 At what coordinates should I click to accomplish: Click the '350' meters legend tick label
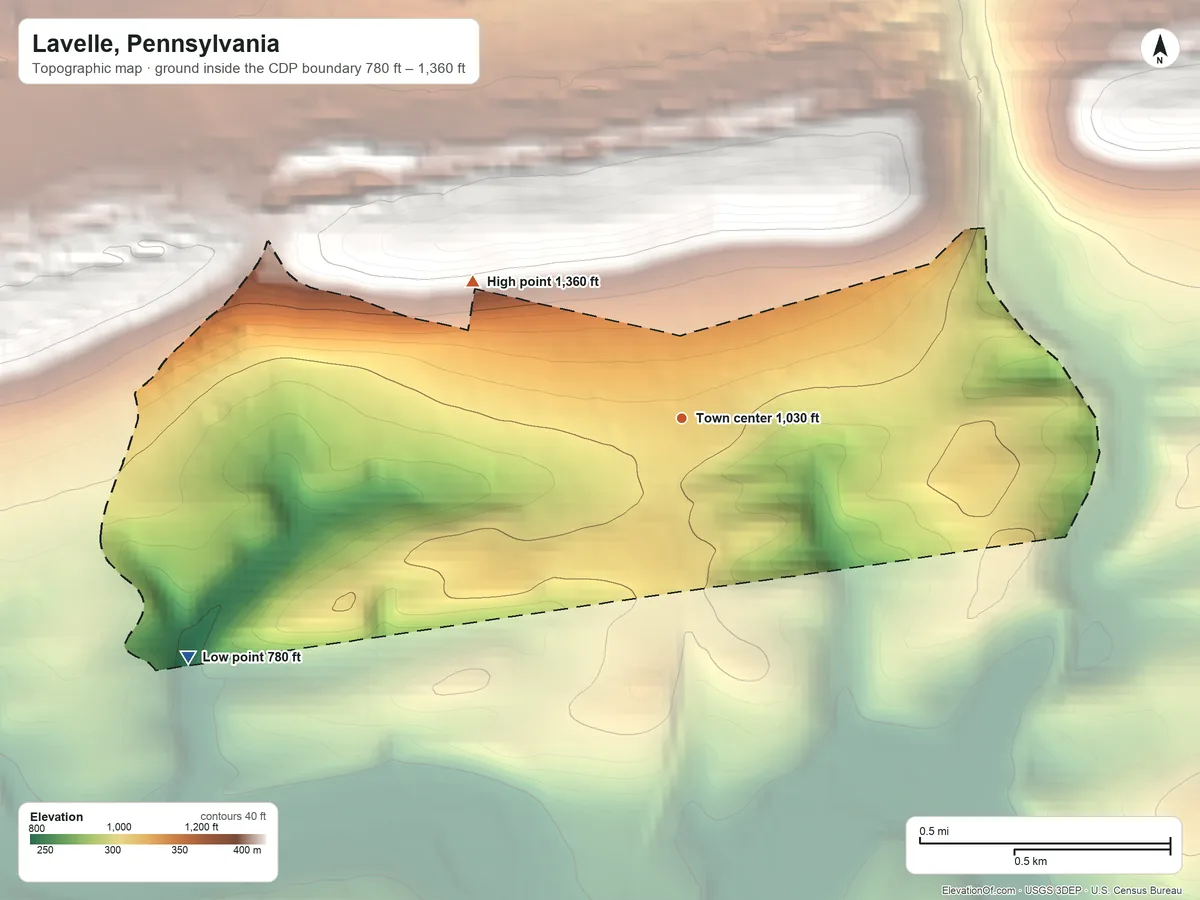coord(179,851)
